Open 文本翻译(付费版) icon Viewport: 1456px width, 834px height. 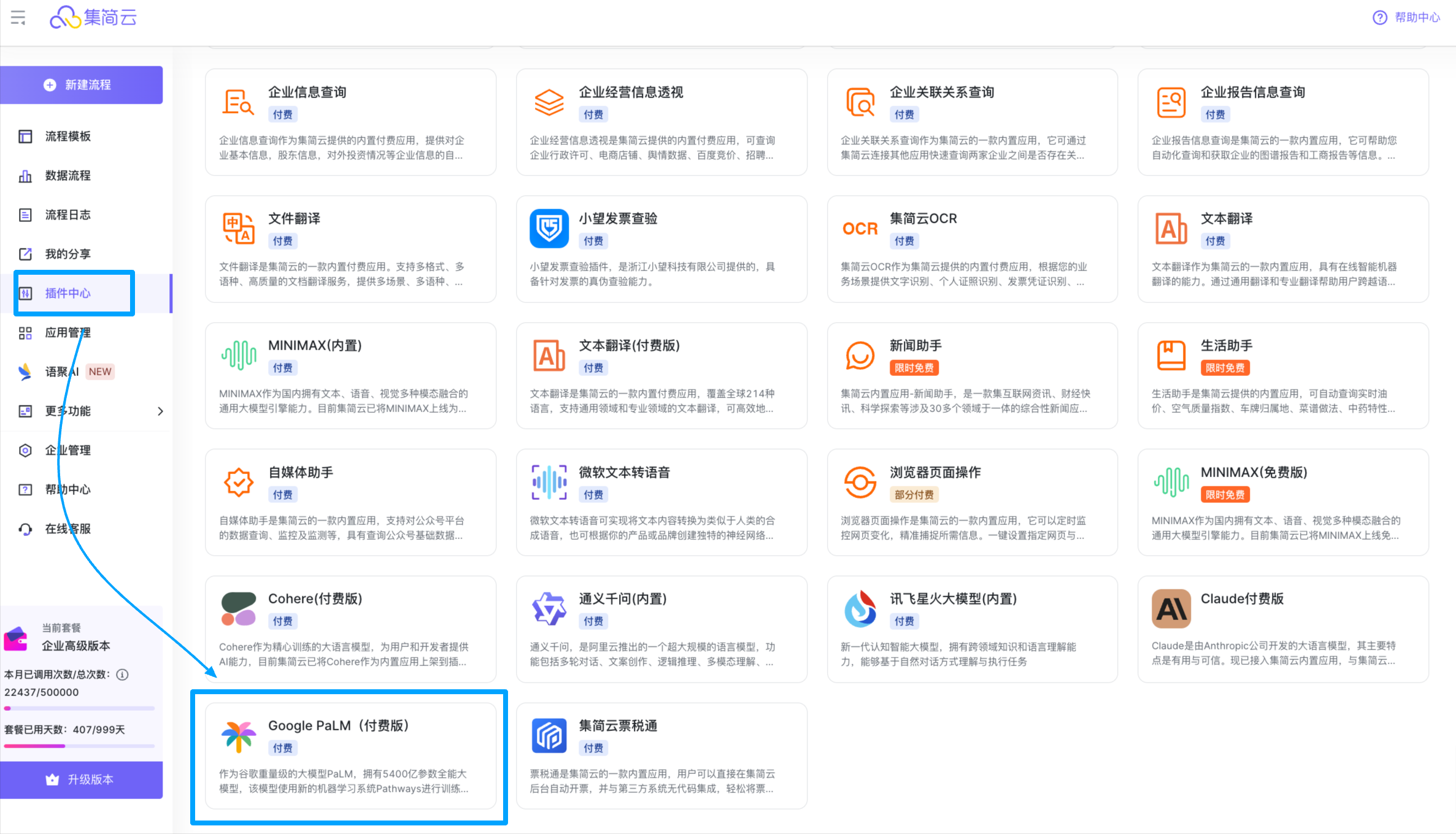549,356
